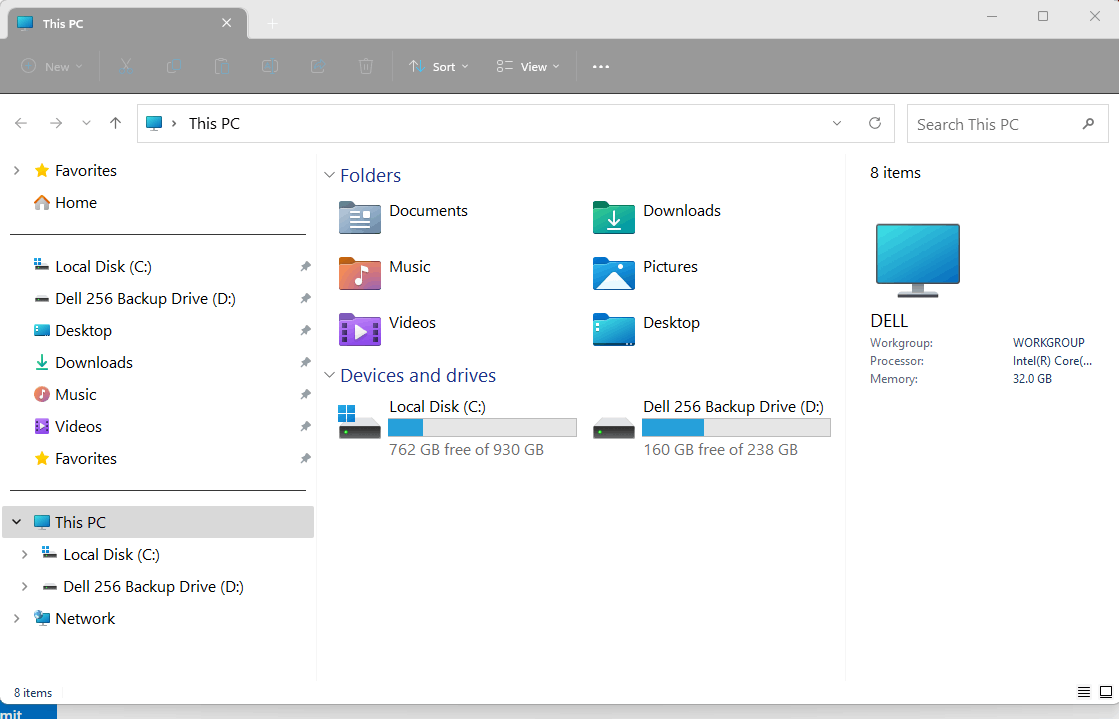Select Local Disk (C:) in Devices and drives
Screen dimensions: 1119x719
(457, 428)
